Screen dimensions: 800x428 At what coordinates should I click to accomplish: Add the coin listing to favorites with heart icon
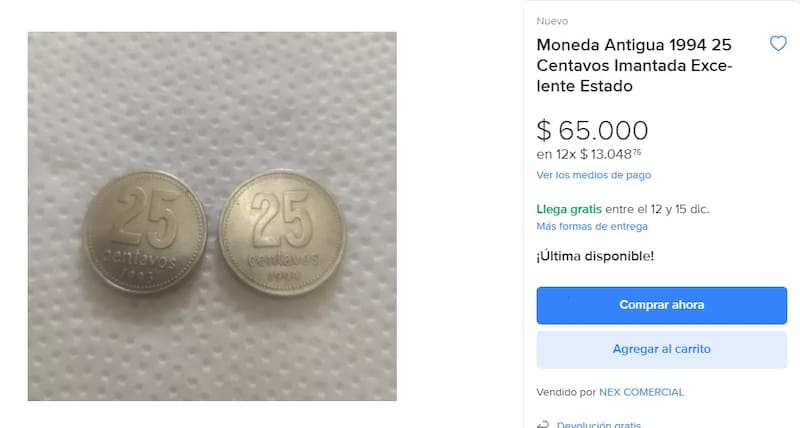[x=778, y=43]
